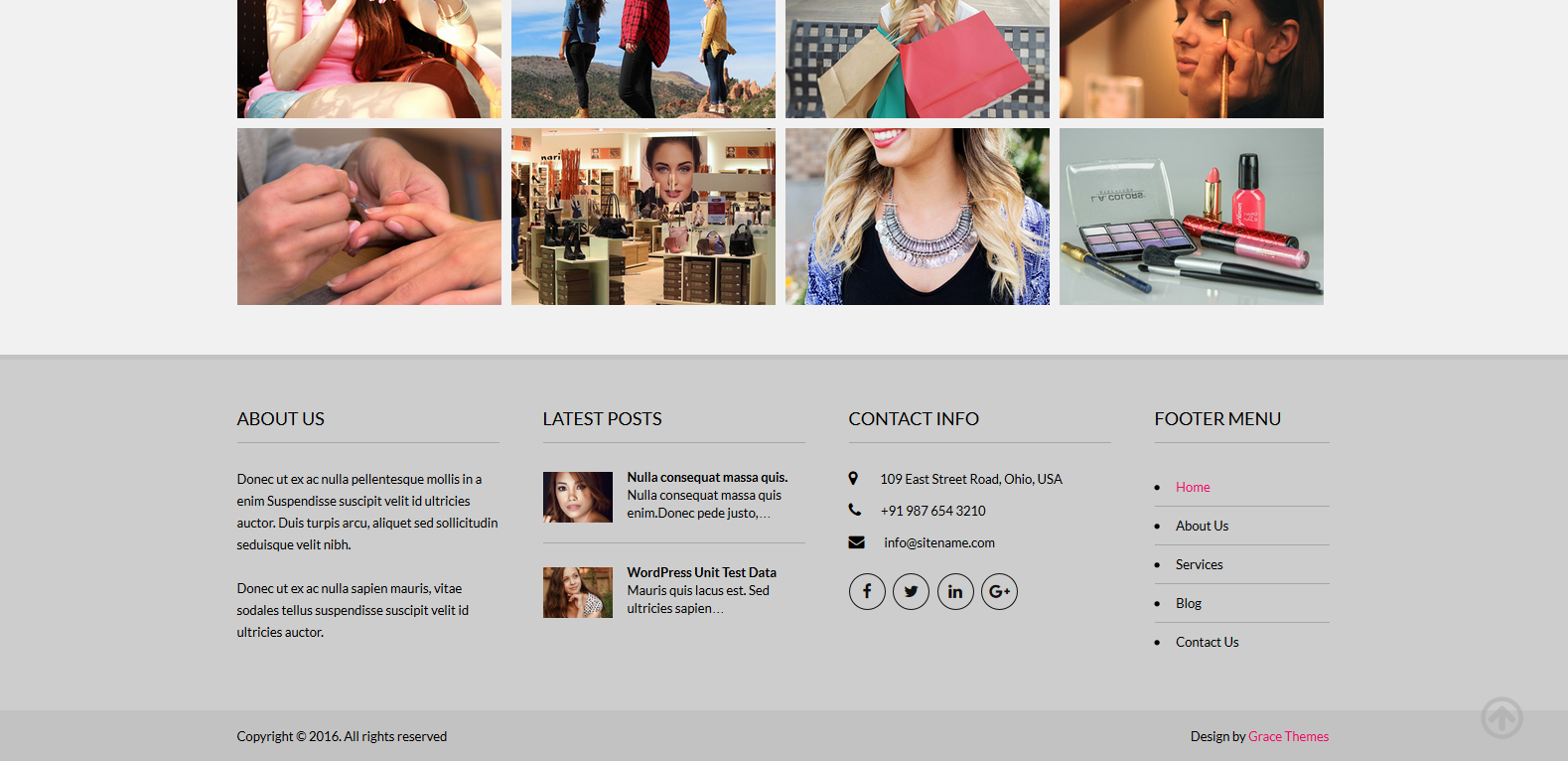Screen dimensions: 1568x761
Task: Open 'WordPress Unit Test Data' post title
Action: pos(701,572)
